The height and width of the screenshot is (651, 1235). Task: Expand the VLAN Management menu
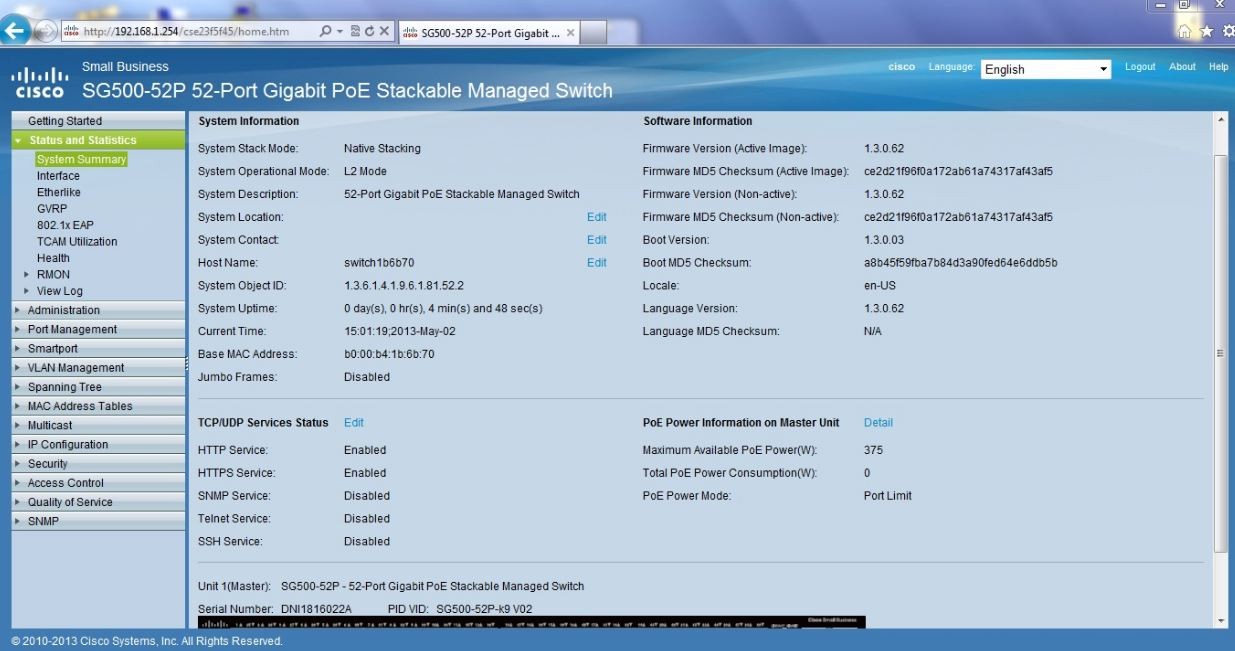click(98, 368)
